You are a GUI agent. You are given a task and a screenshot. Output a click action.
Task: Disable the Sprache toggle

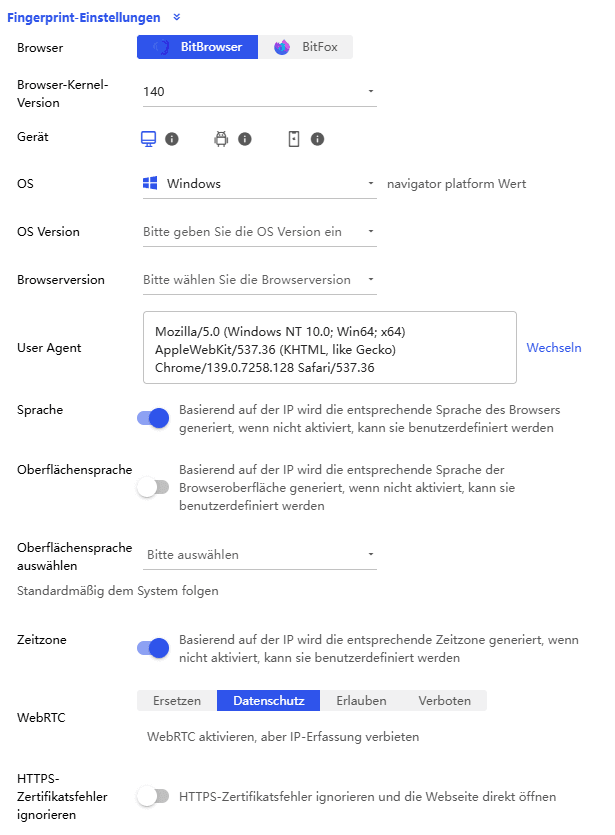pyautogui.click(x=152, y=418)
